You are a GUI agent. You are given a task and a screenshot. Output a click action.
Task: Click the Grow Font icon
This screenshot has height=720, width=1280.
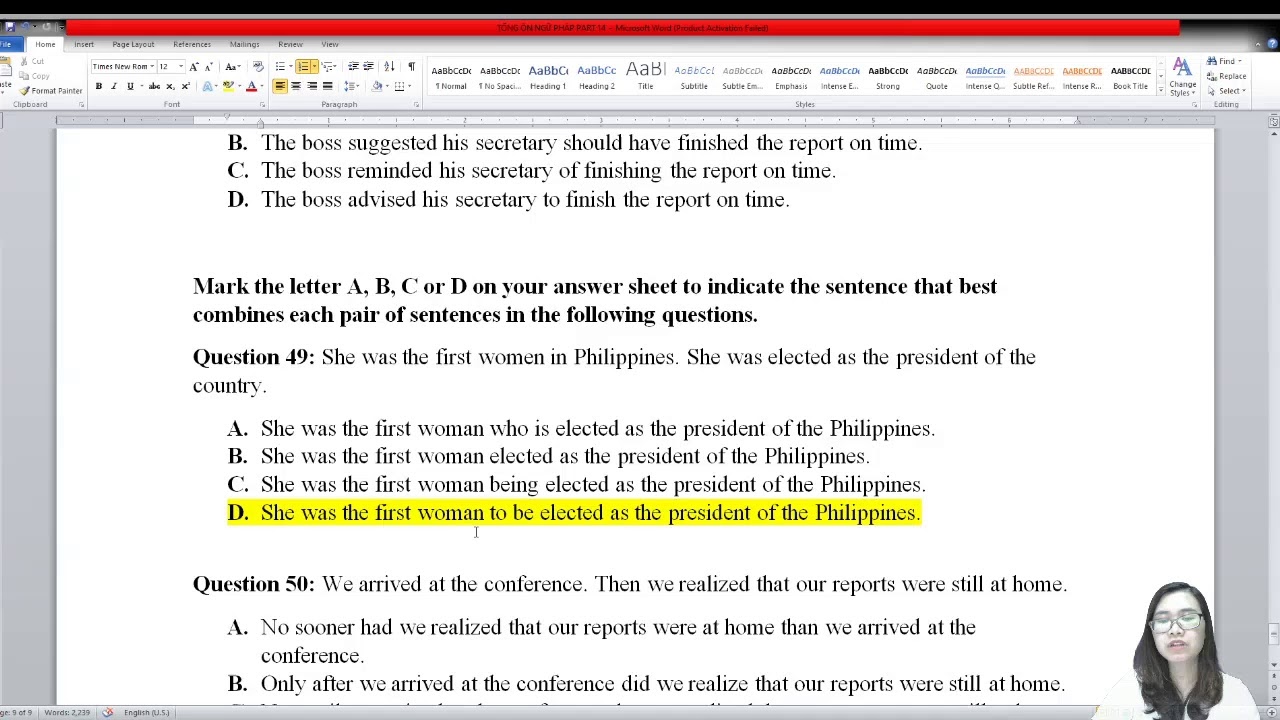(193, 67)
